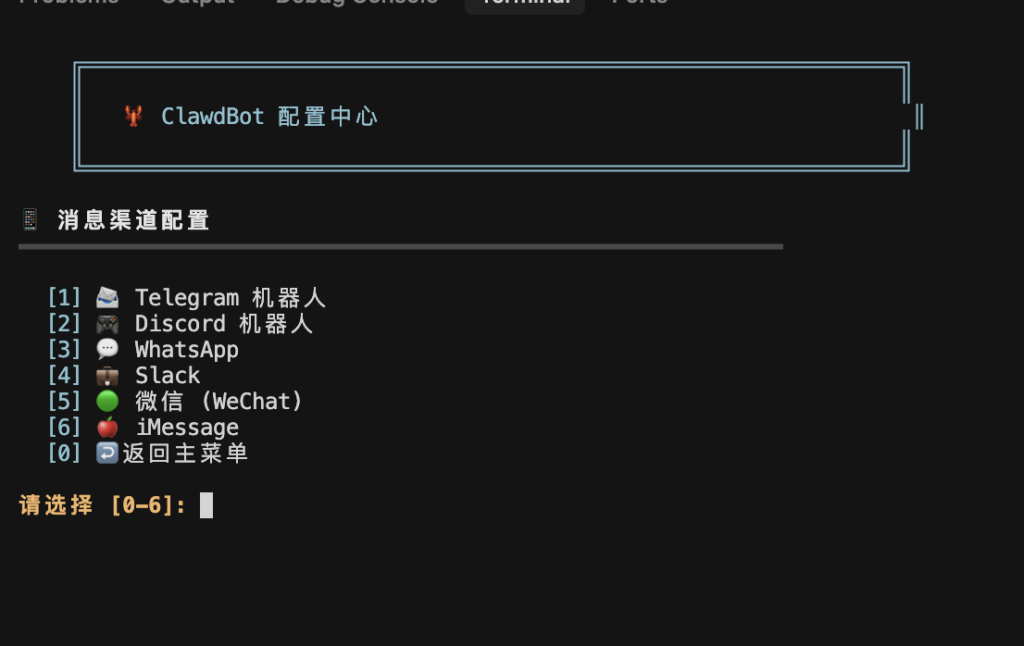The height and width of the screenshot is (646, 1024).
Task: Click the lobster icon in the ClawdBot banner
Action: point(135,115)
